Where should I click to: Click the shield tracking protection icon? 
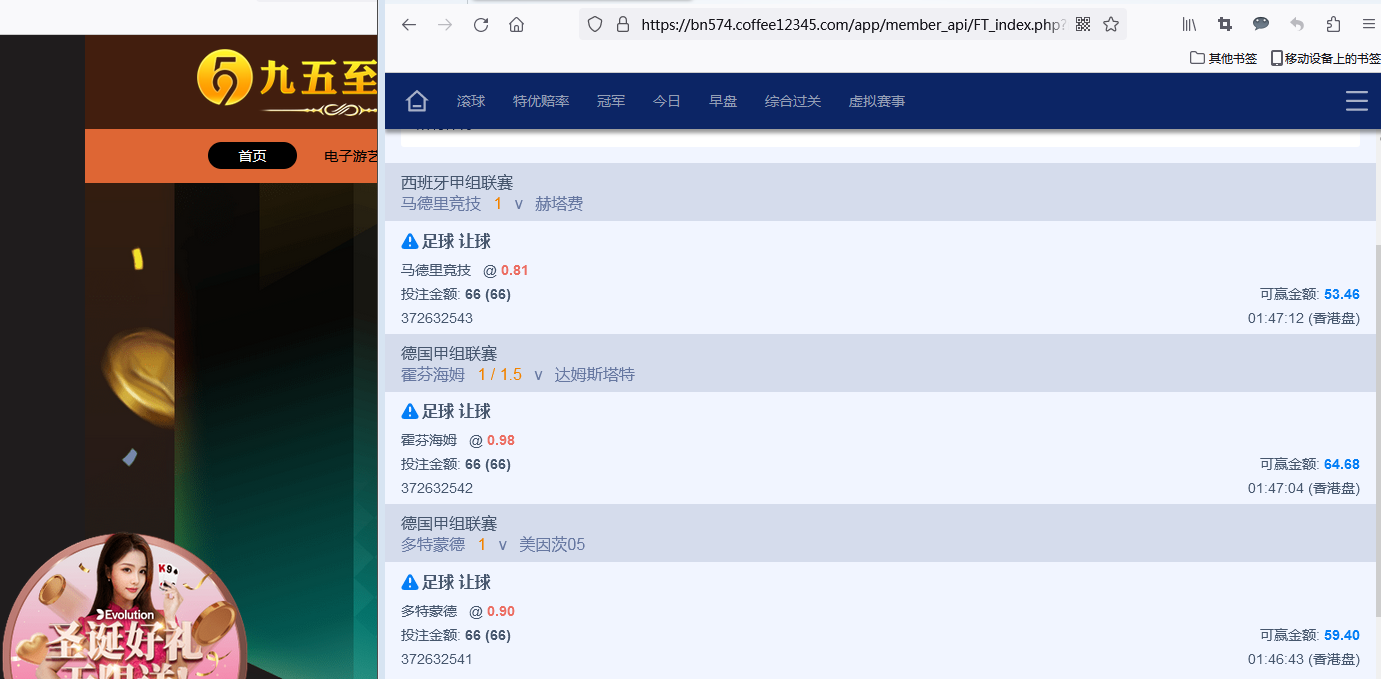(x=595, y=25)
